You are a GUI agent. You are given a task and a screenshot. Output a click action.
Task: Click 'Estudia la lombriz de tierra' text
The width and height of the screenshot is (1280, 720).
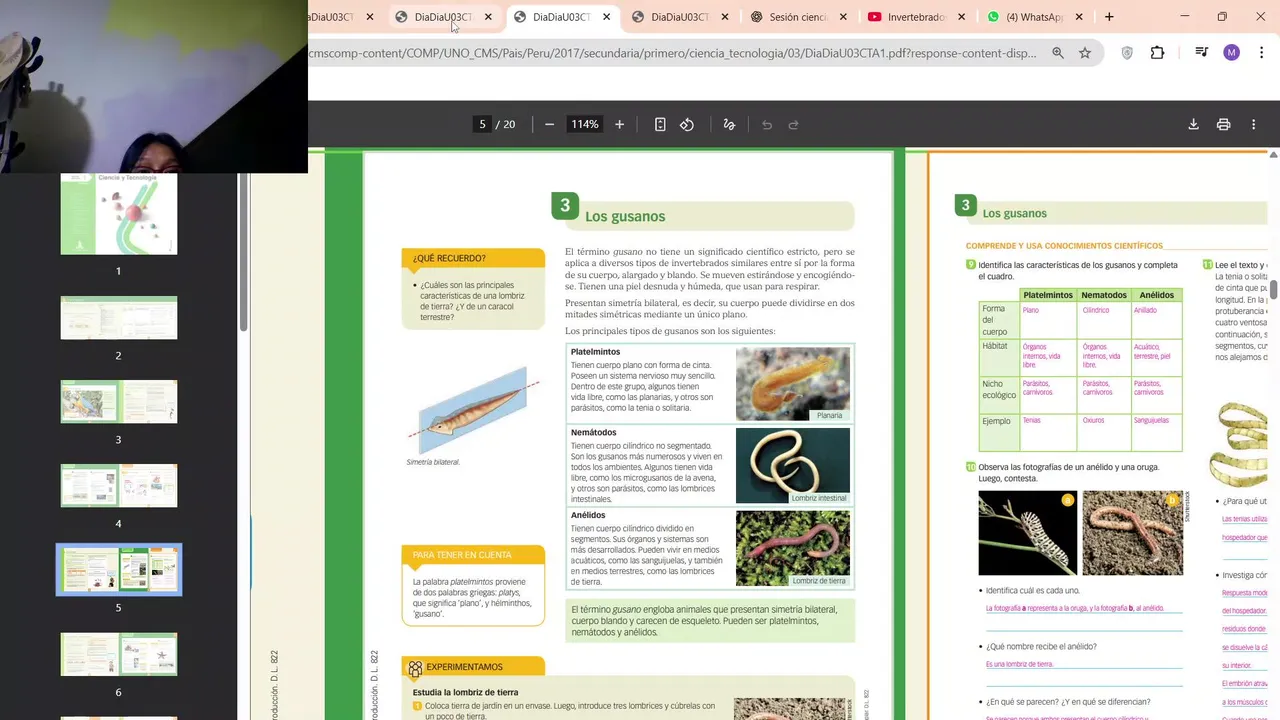coord(466,692)
